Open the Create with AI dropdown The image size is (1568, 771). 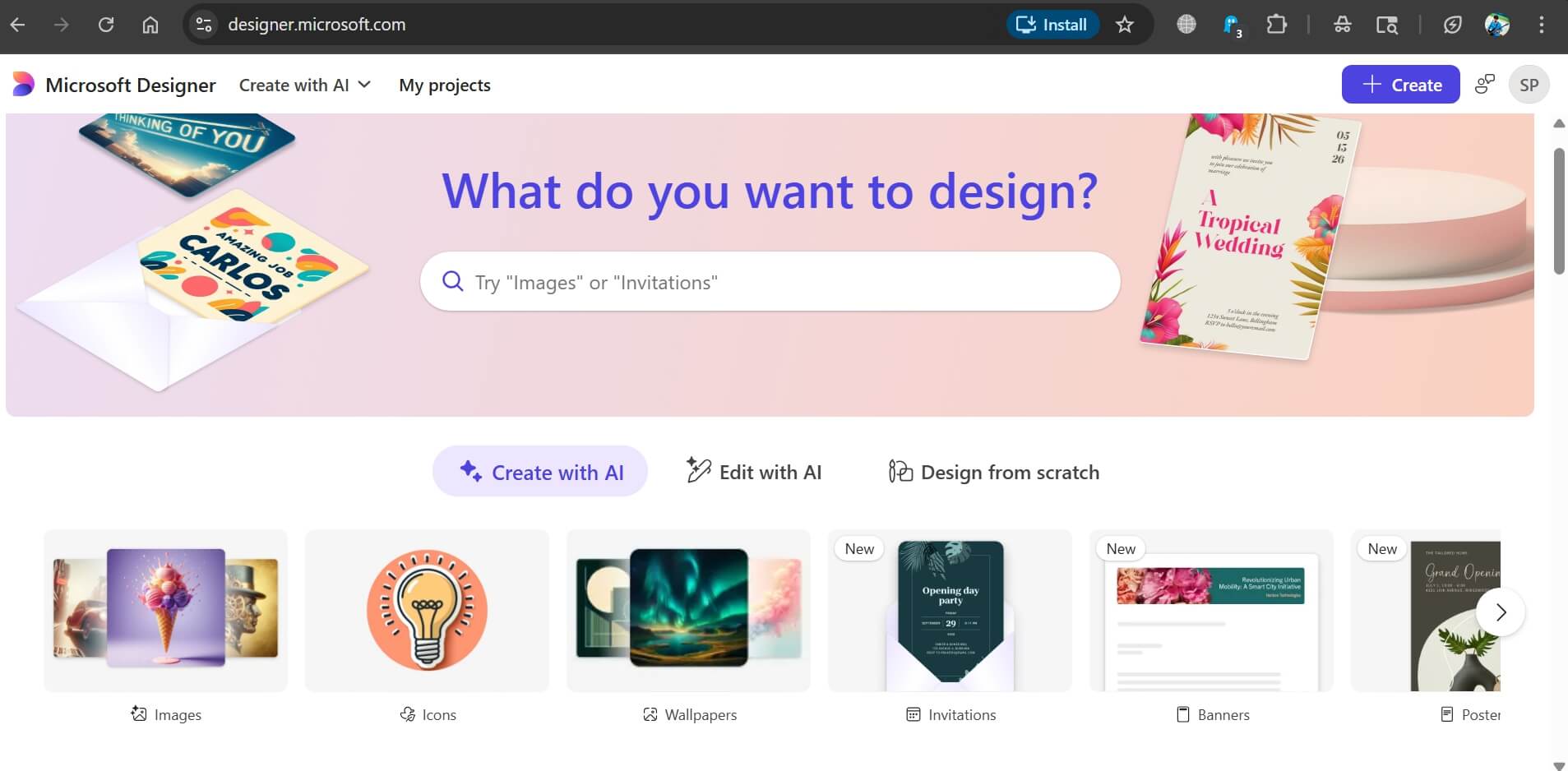click(x=305, y=84)
